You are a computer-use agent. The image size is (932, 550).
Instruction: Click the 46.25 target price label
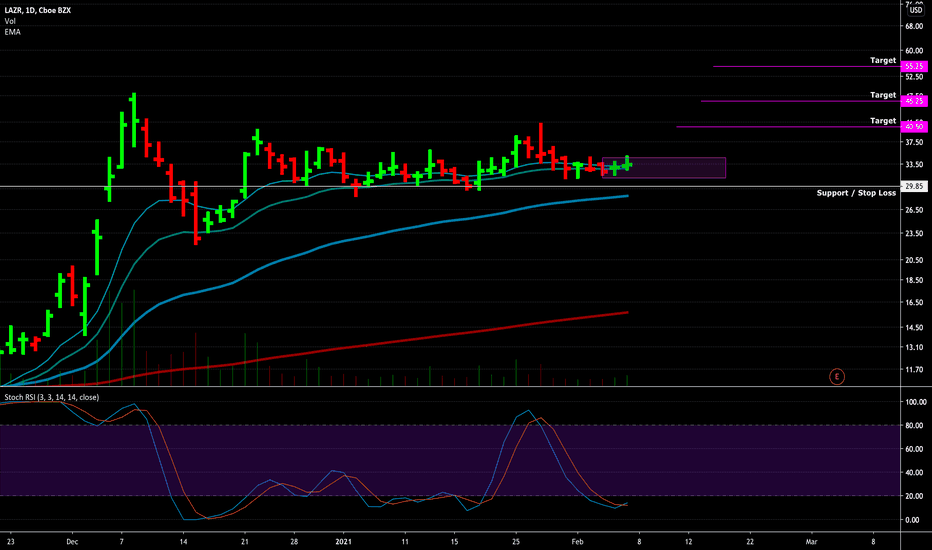914,101
